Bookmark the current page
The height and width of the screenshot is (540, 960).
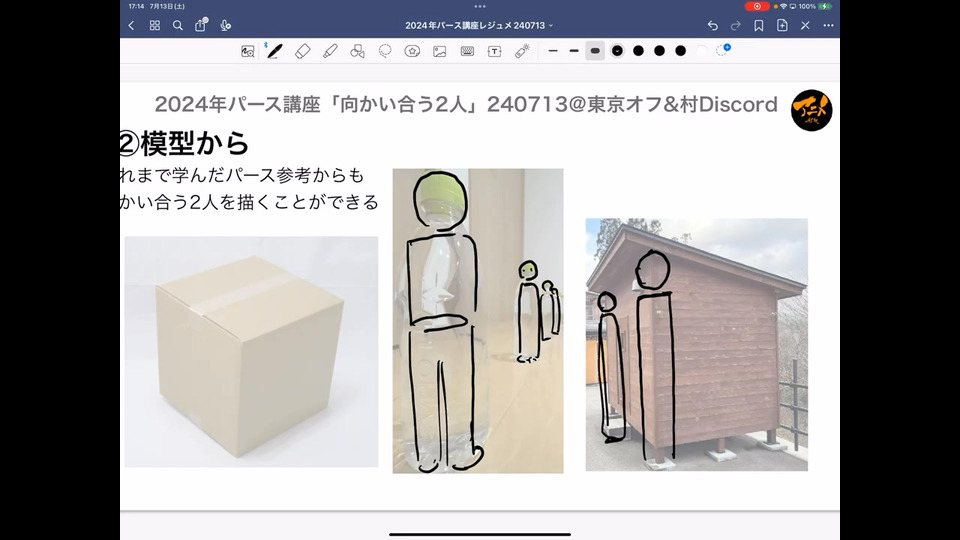point(759,26)
